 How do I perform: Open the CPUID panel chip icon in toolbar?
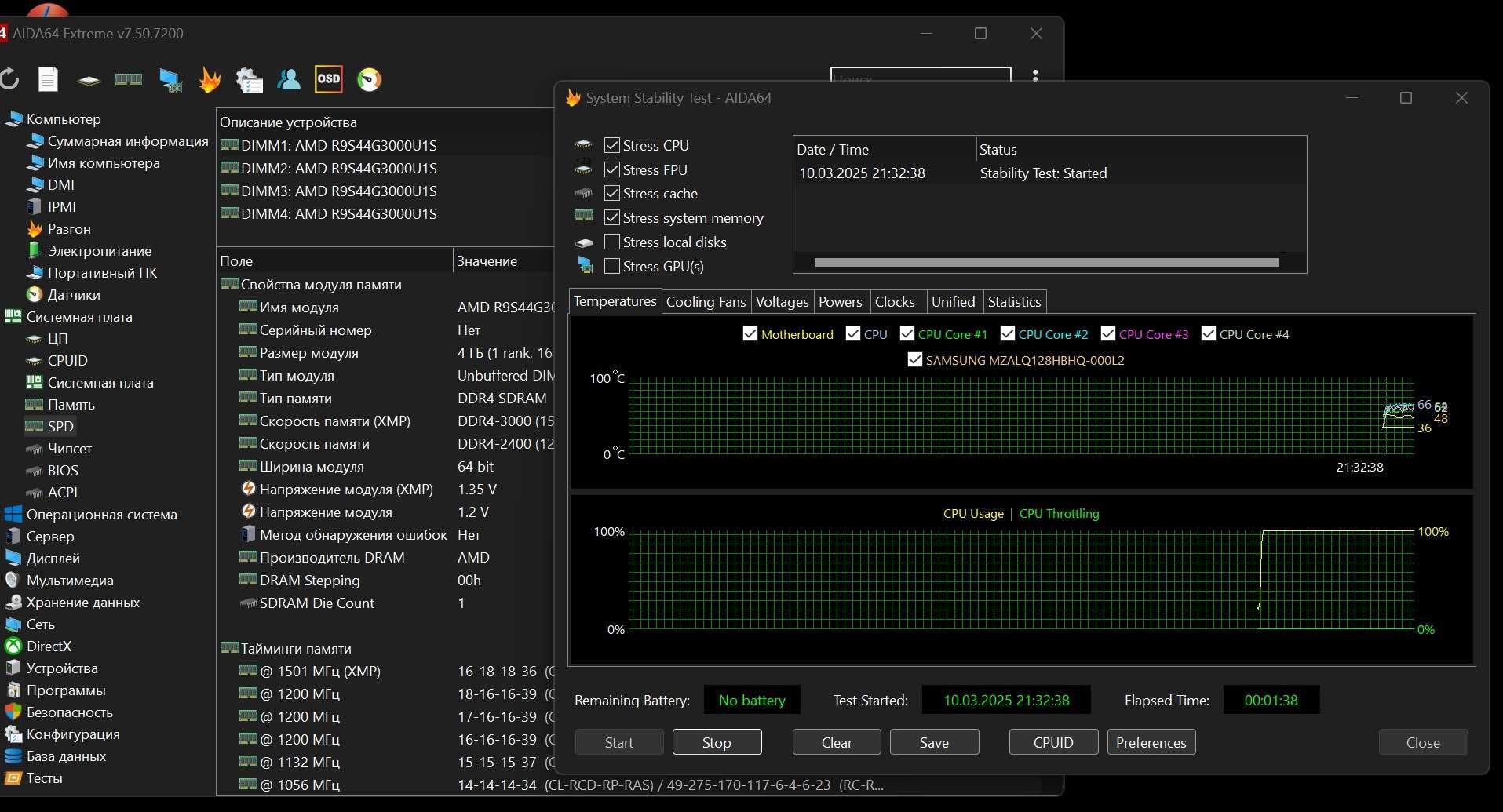[x=89, y=80]
